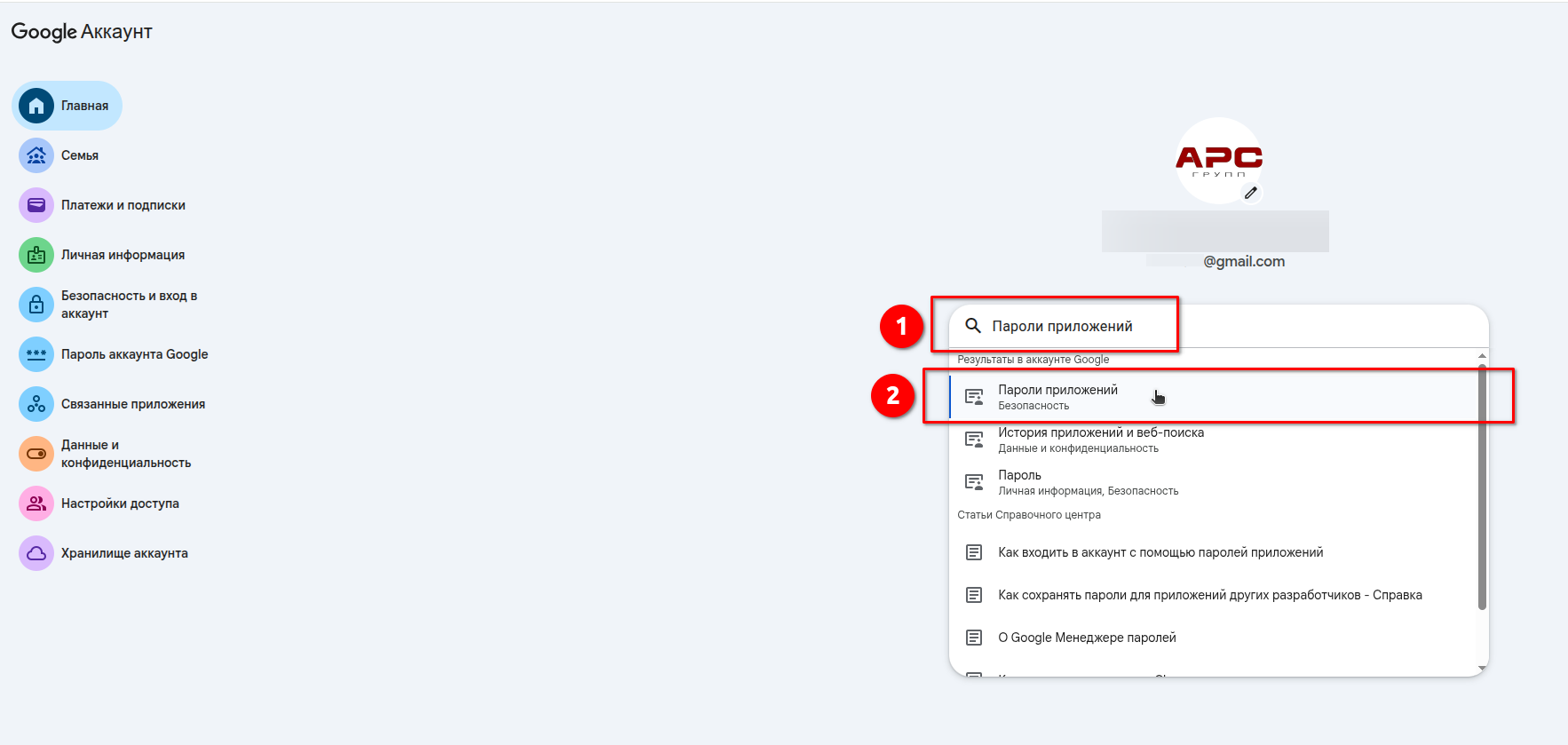Open the Главная section
Screen dimensions: 1568x745
click(x=67, y=106)
